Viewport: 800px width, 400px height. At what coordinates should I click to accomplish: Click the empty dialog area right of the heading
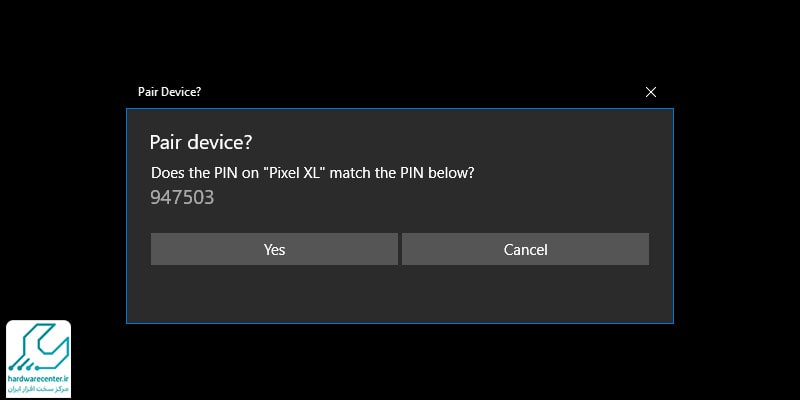pyautogui.click(x=459, y=142)
